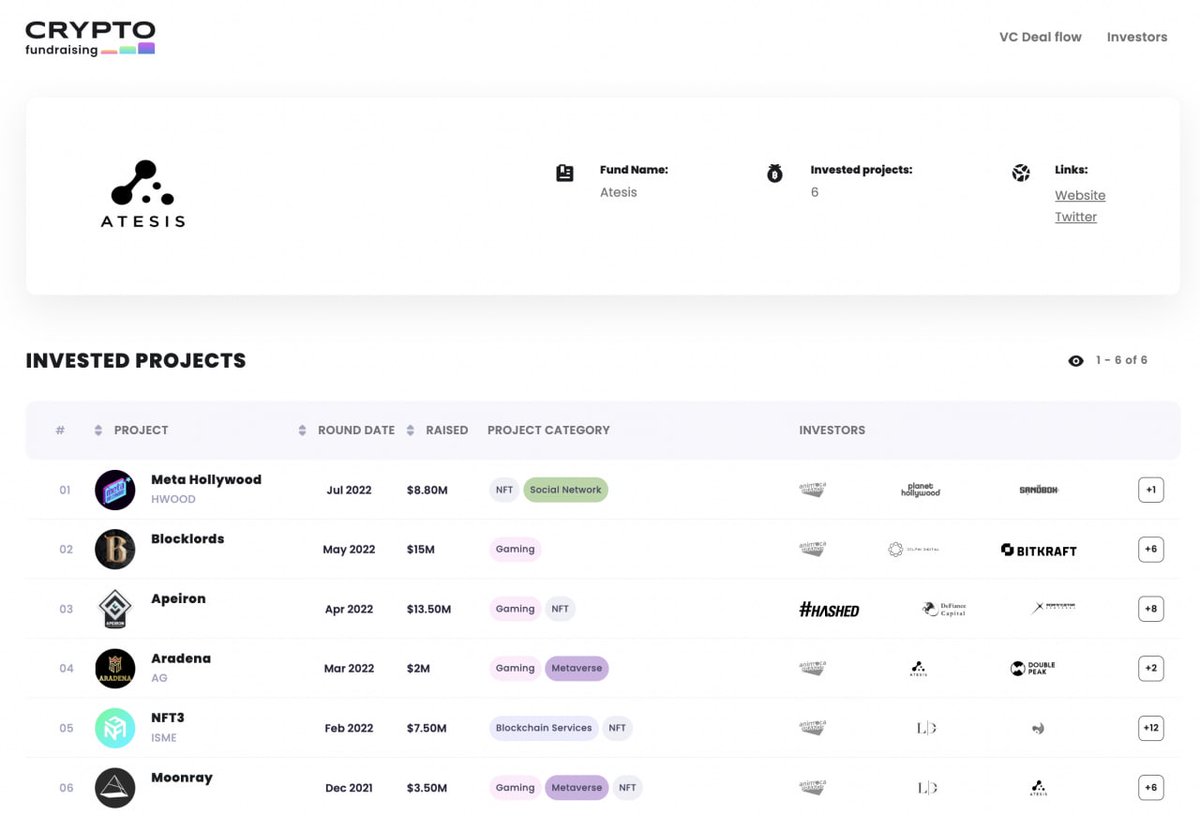Viewport: 1200px width, 816px height.
Task: Open the Blocklords project name
Action: pyautogui.click(x=187, y=539)
